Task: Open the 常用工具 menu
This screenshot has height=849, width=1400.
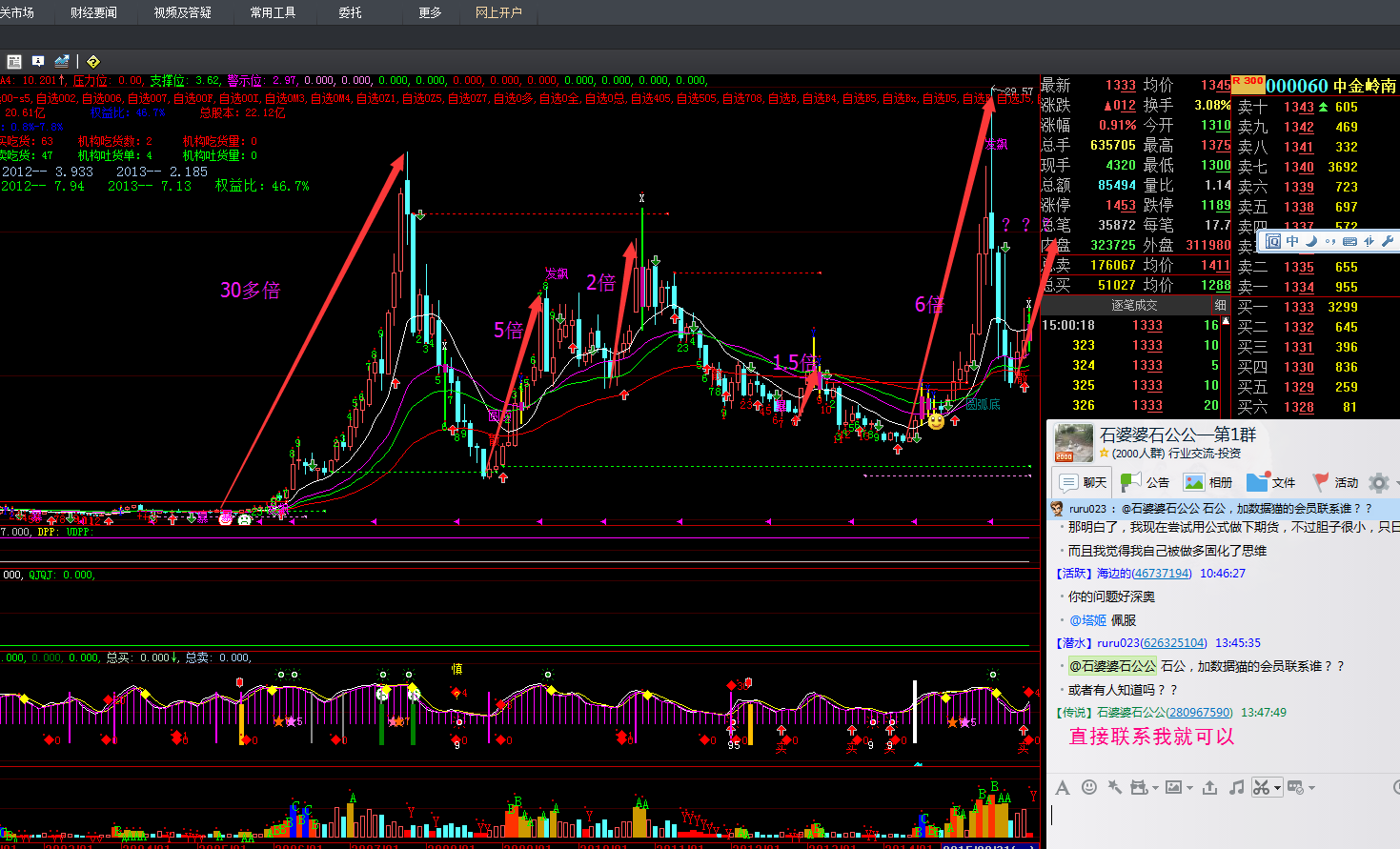Action: click(273, 12)
